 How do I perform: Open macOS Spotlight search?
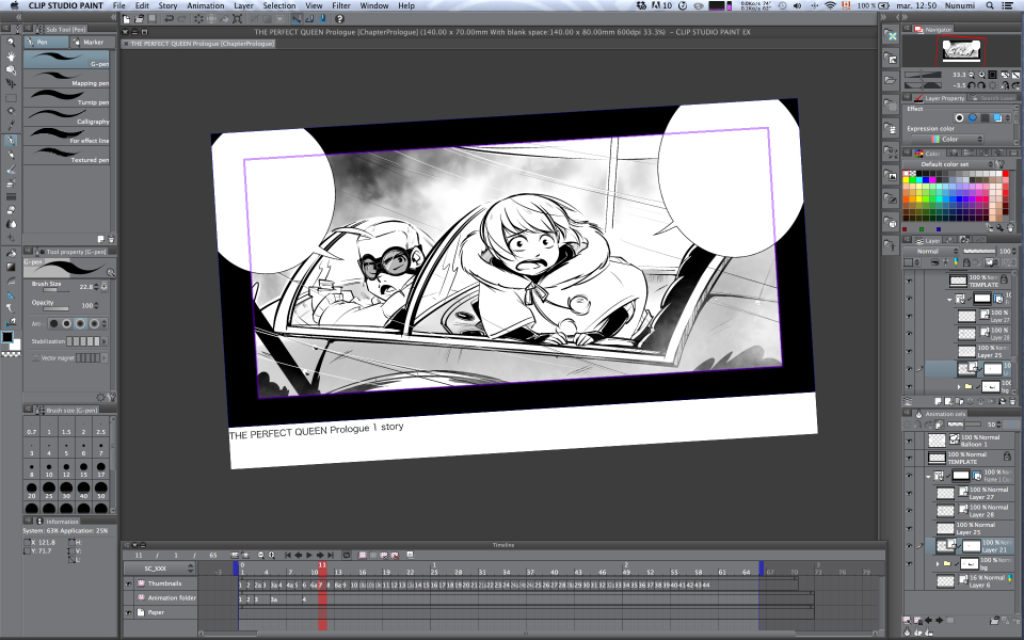(x=990, y=5)
